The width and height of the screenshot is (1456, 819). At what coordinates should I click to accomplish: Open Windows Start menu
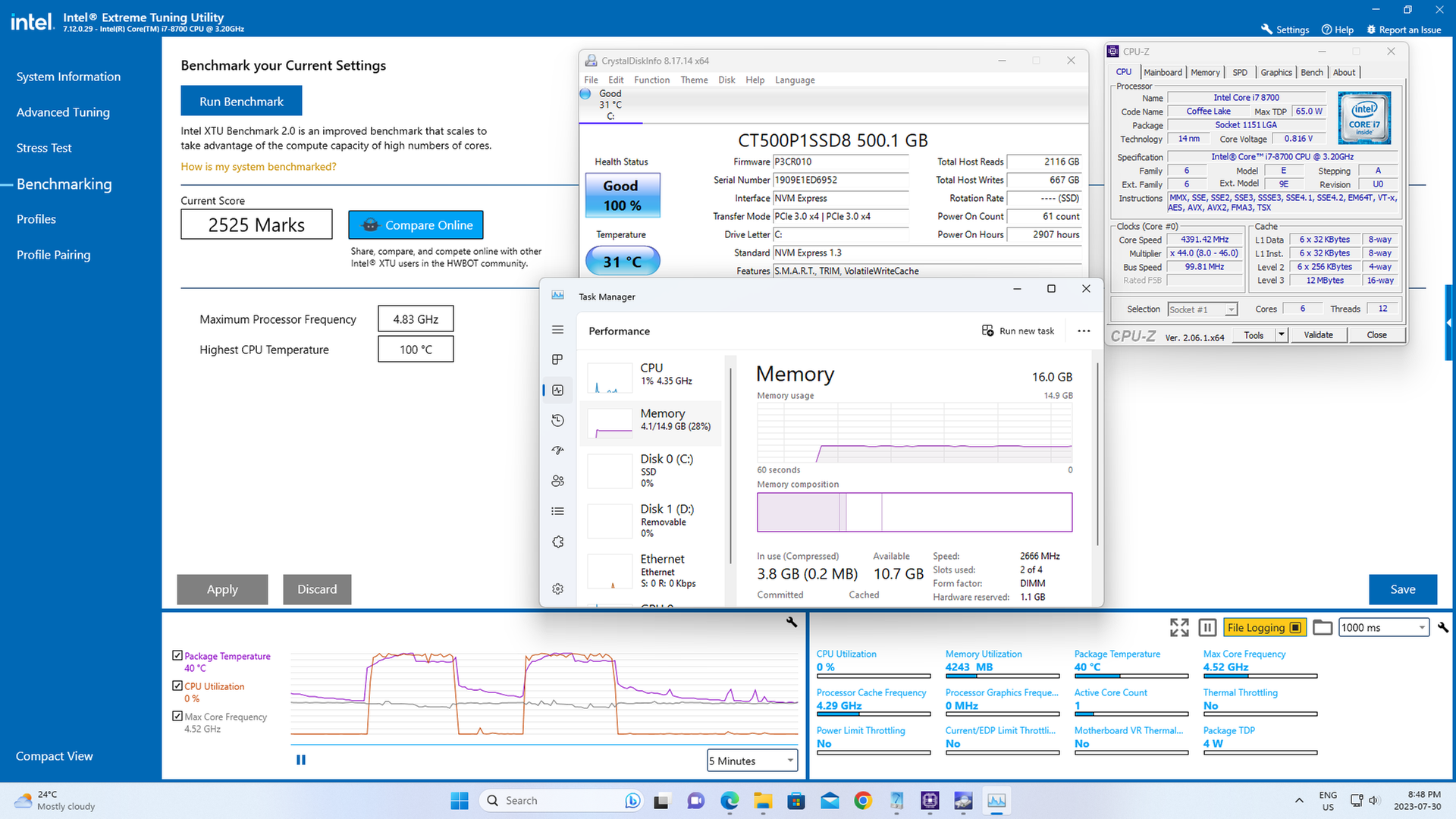click(x=460, y=801)
